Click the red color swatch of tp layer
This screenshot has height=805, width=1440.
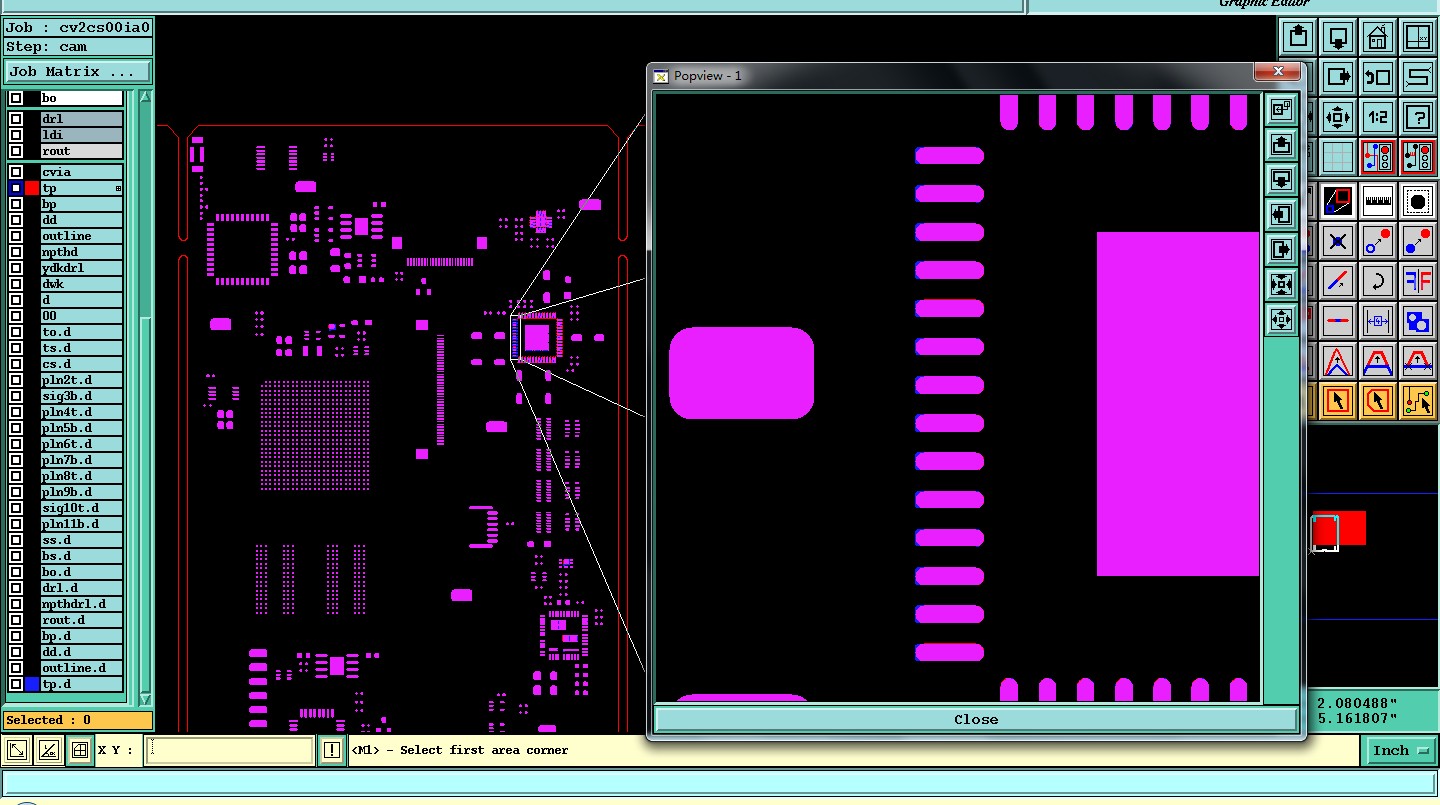click(32, 188)
